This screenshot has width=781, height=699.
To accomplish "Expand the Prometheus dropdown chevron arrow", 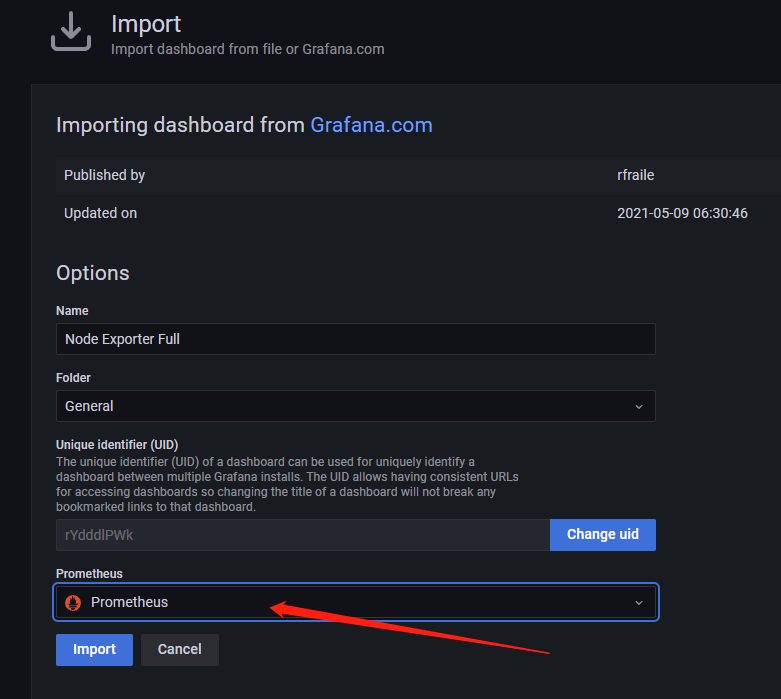I will pos(639,603).
